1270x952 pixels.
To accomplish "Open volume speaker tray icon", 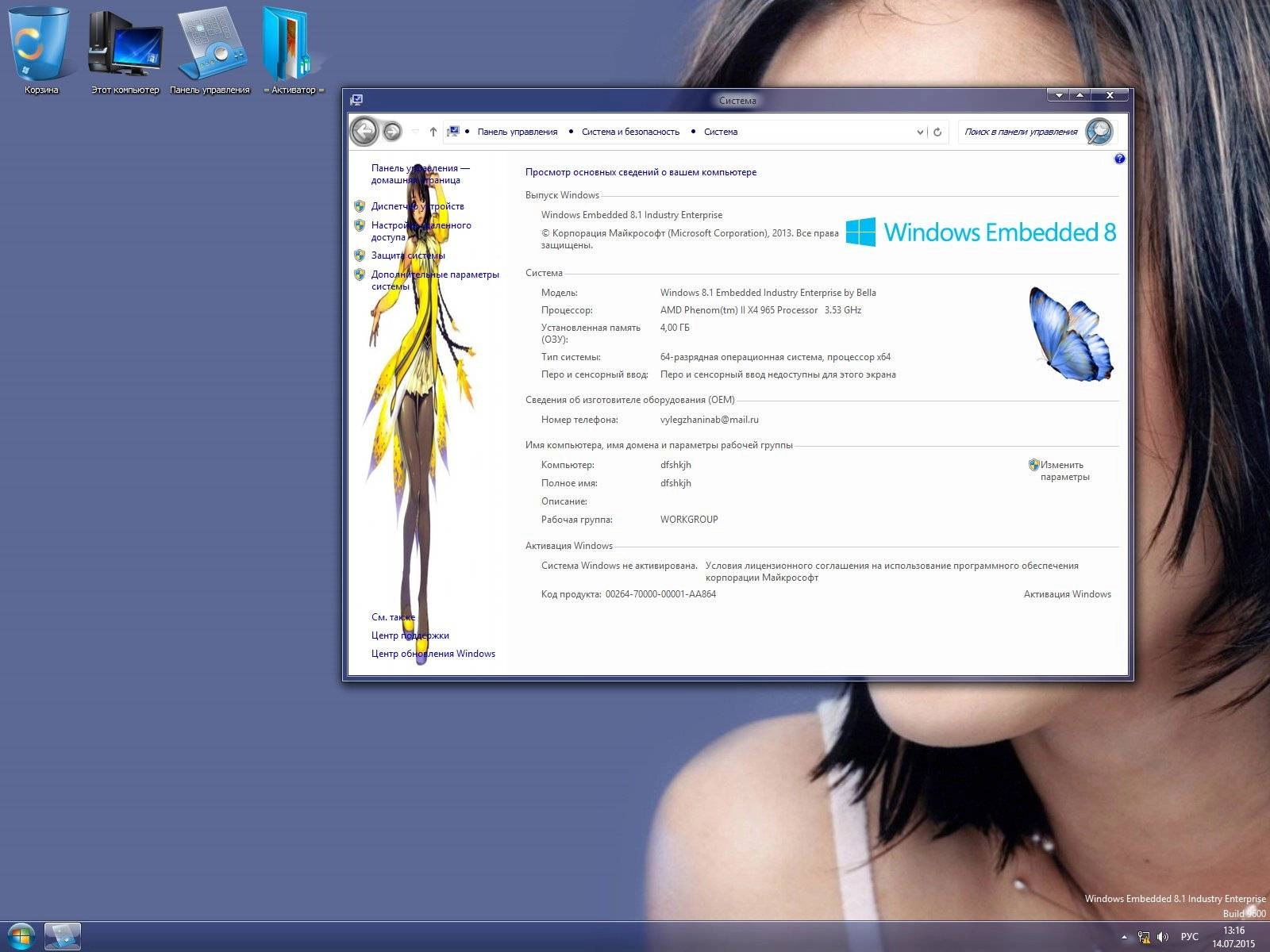I will [x=1163, y=937].
